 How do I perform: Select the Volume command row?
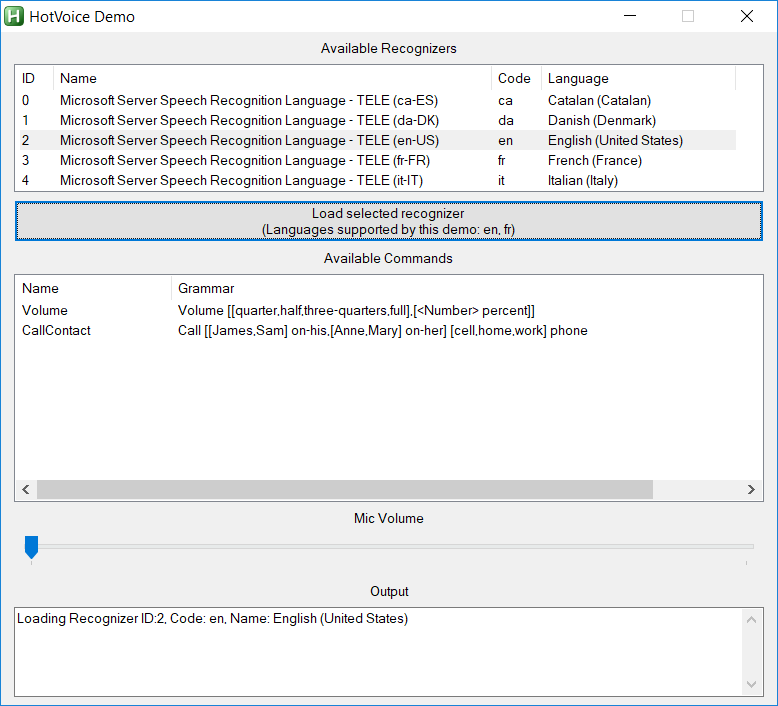(x=389, y=311)
